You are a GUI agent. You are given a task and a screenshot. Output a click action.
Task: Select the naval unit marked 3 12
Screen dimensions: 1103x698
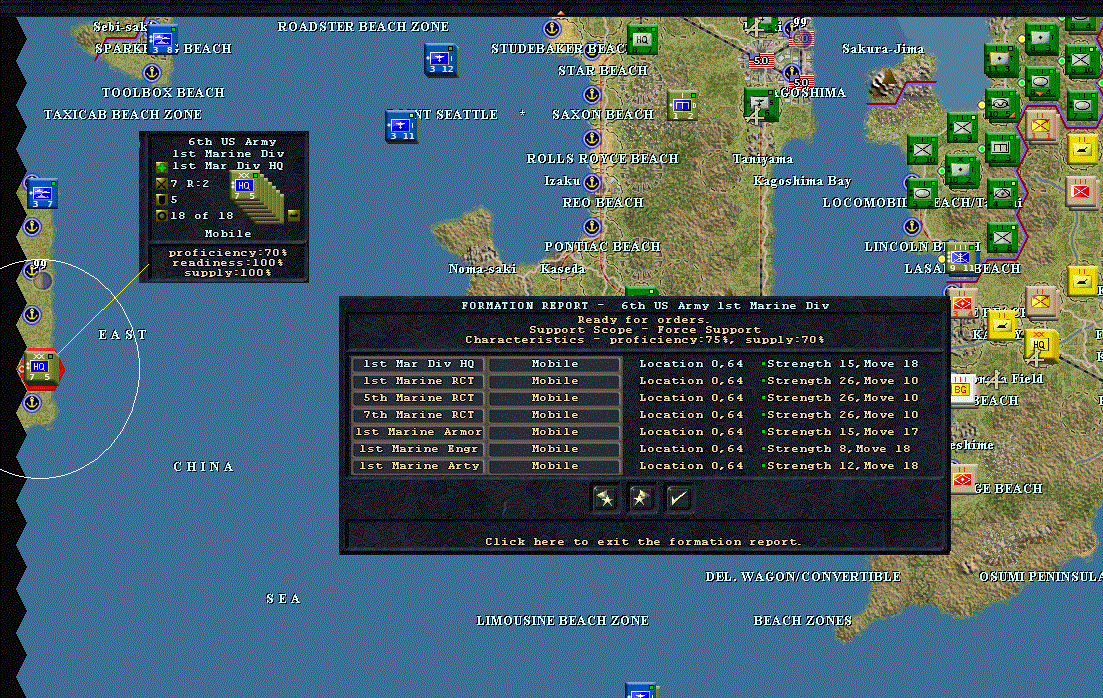(441, 60)
